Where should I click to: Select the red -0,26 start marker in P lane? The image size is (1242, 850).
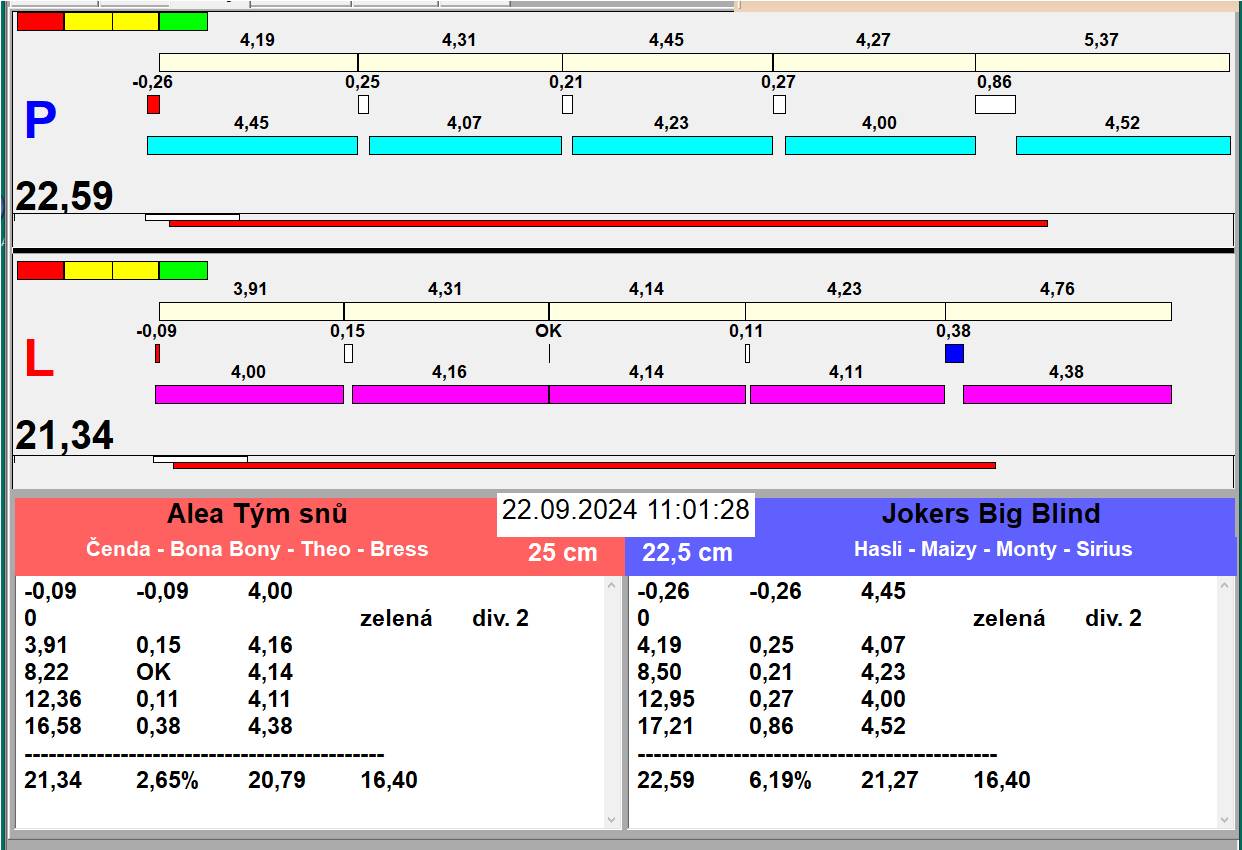[x=153, y=104]
